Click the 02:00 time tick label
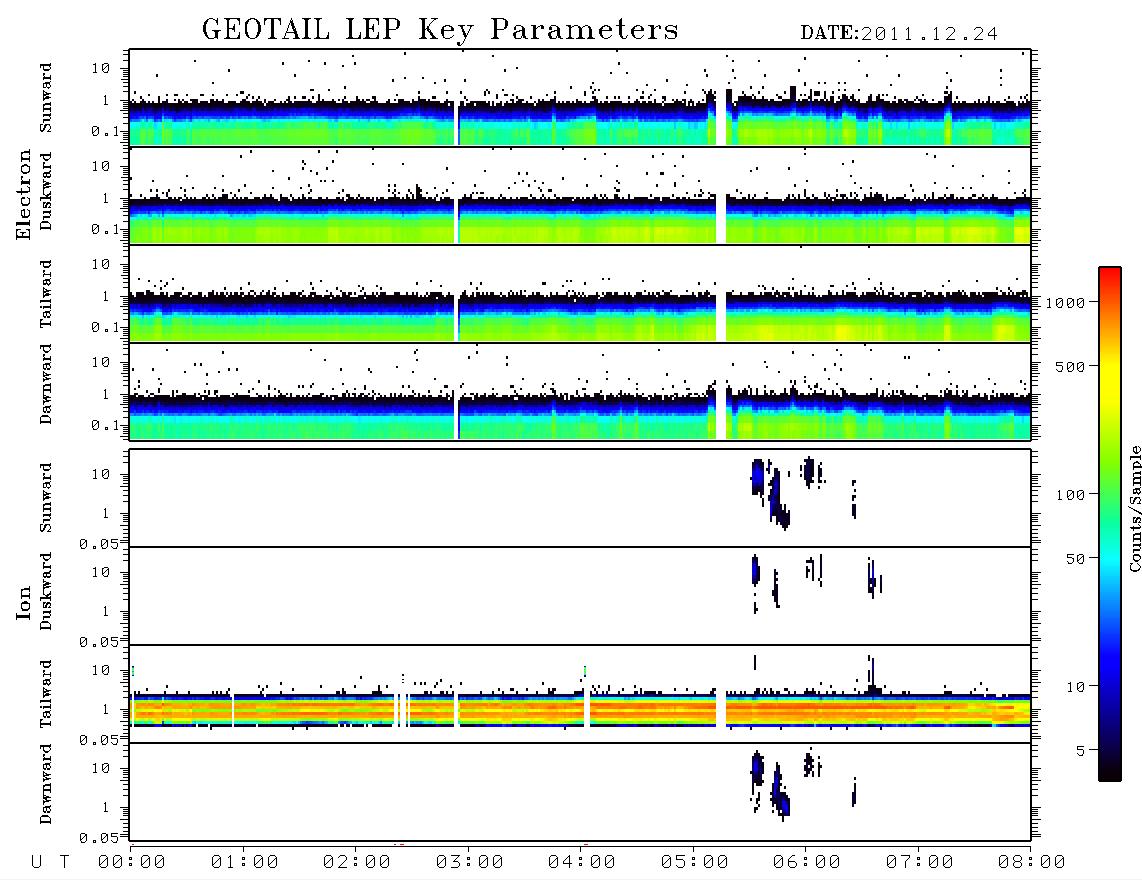The height and width of the screenshot is (880, 1142). (357, 863)
